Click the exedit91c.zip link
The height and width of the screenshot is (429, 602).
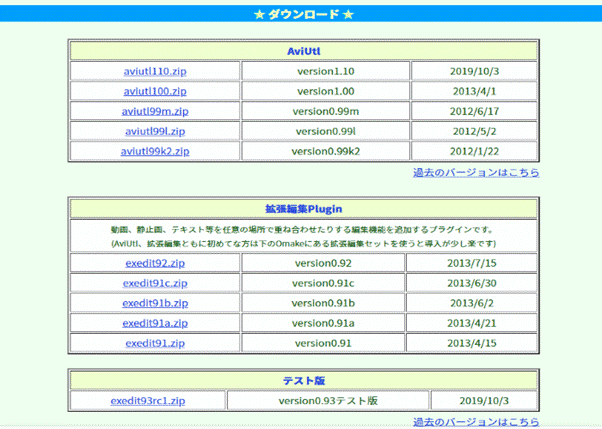pos(154,284)
